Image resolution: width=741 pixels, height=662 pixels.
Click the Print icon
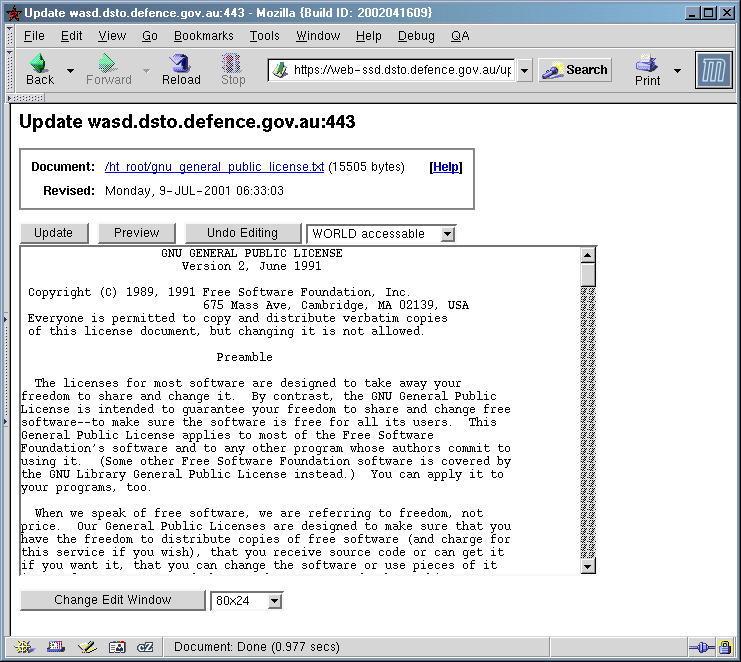click(646, 69)
